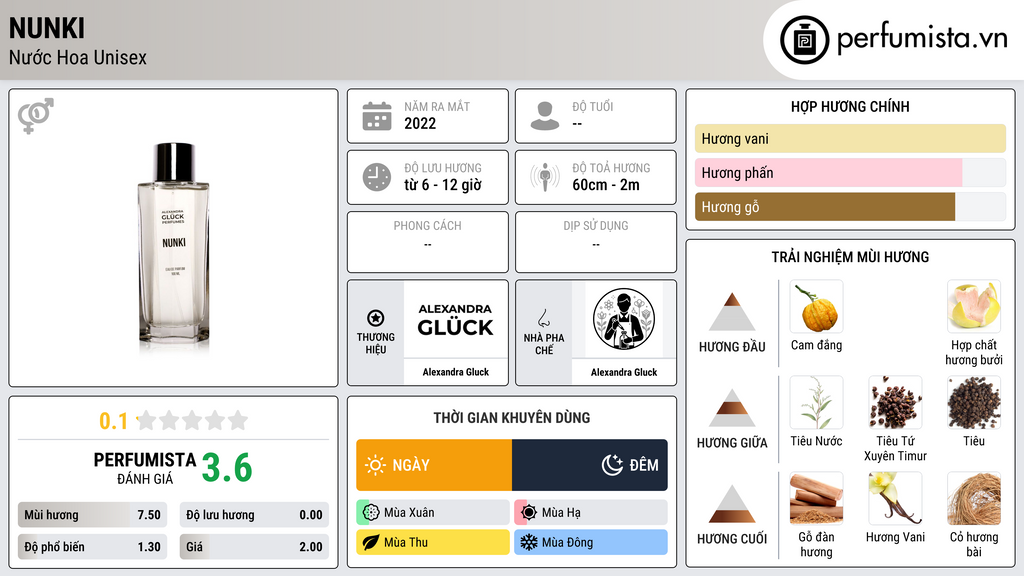The width and height of the screenshot is (1024, 576).
Task: Click the sun icon in Ngày
Action: (376, 465)
